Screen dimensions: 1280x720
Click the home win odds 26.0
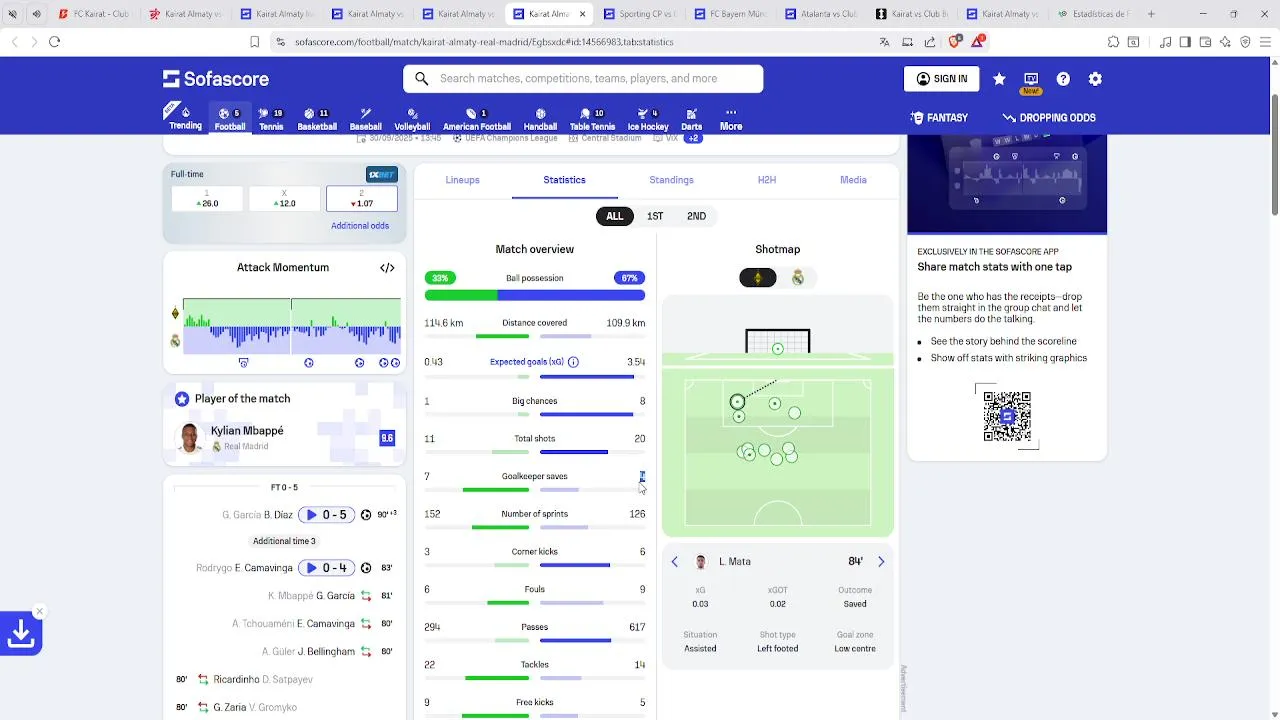pyautogui.click(x=208, y=199)
